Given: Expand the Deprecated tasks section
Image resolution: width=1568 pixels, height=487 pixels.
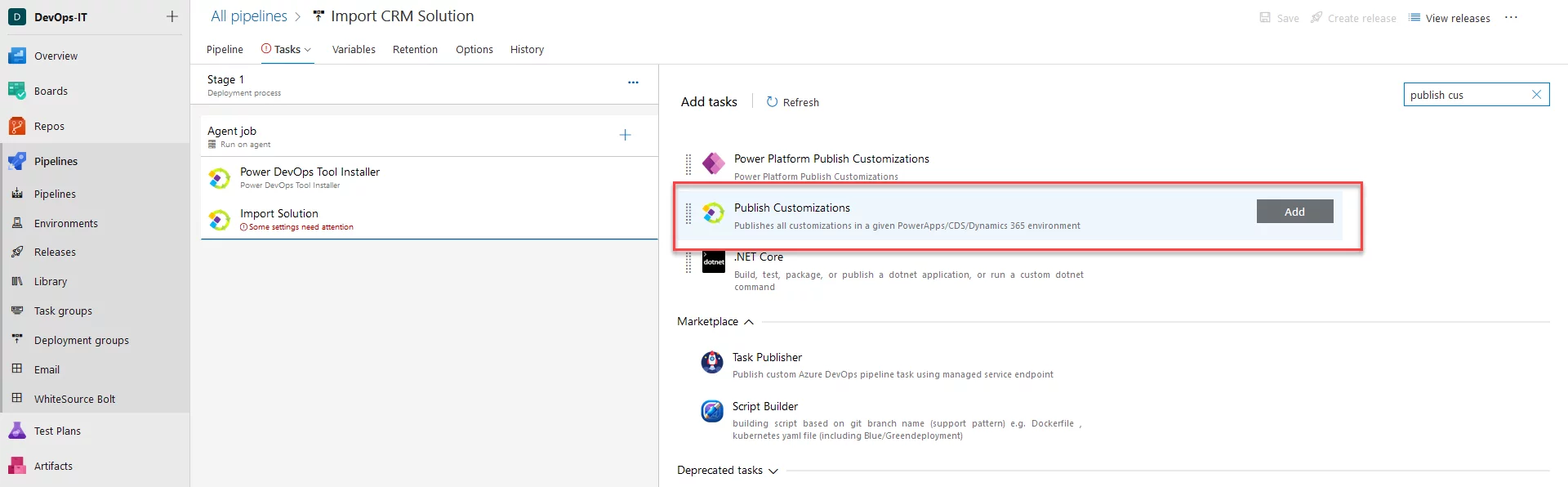Looking at the screenshot, I should click(x=773, y=471).
